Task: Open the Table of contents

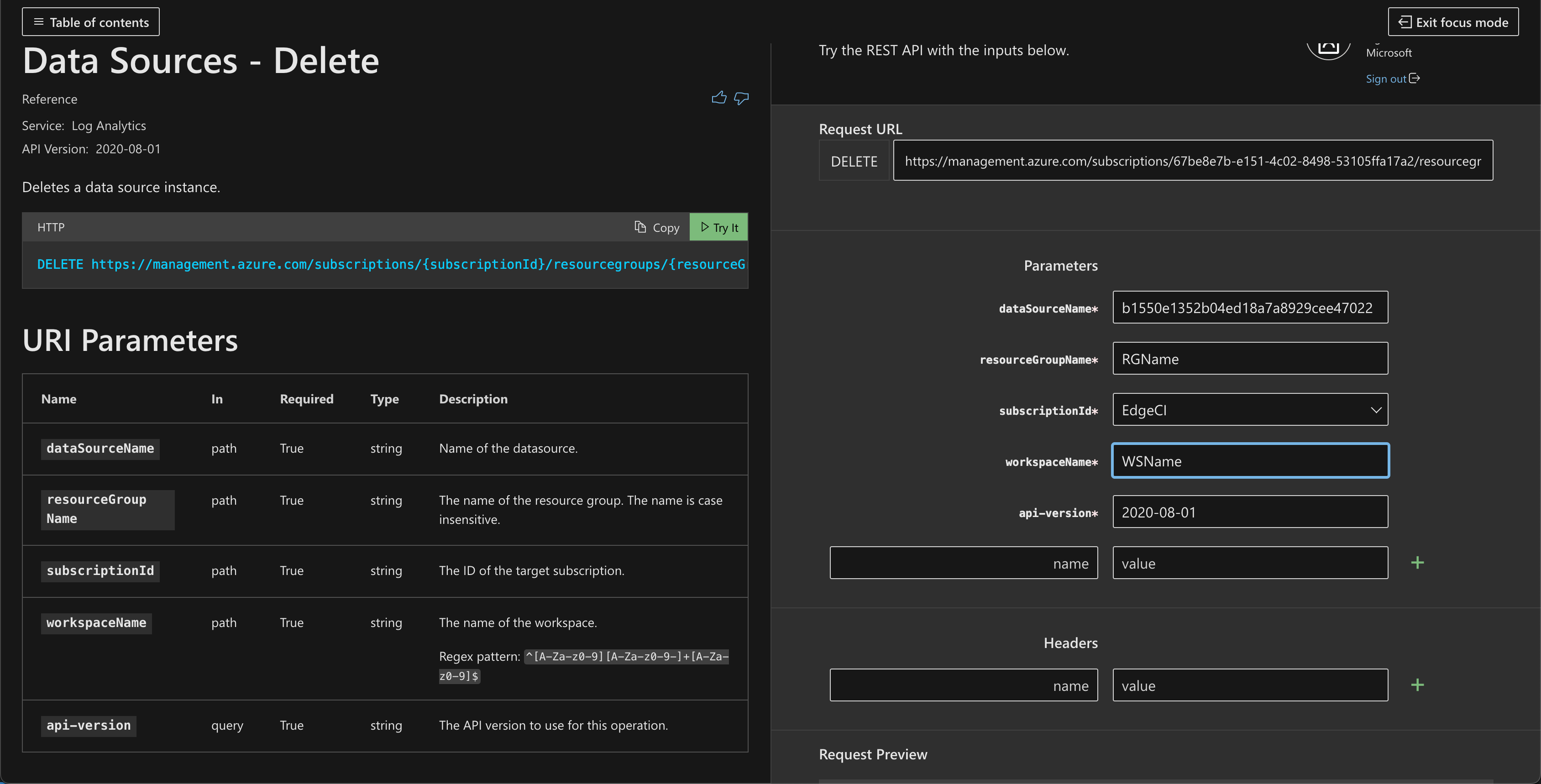Action: click(x=91, y=22)
